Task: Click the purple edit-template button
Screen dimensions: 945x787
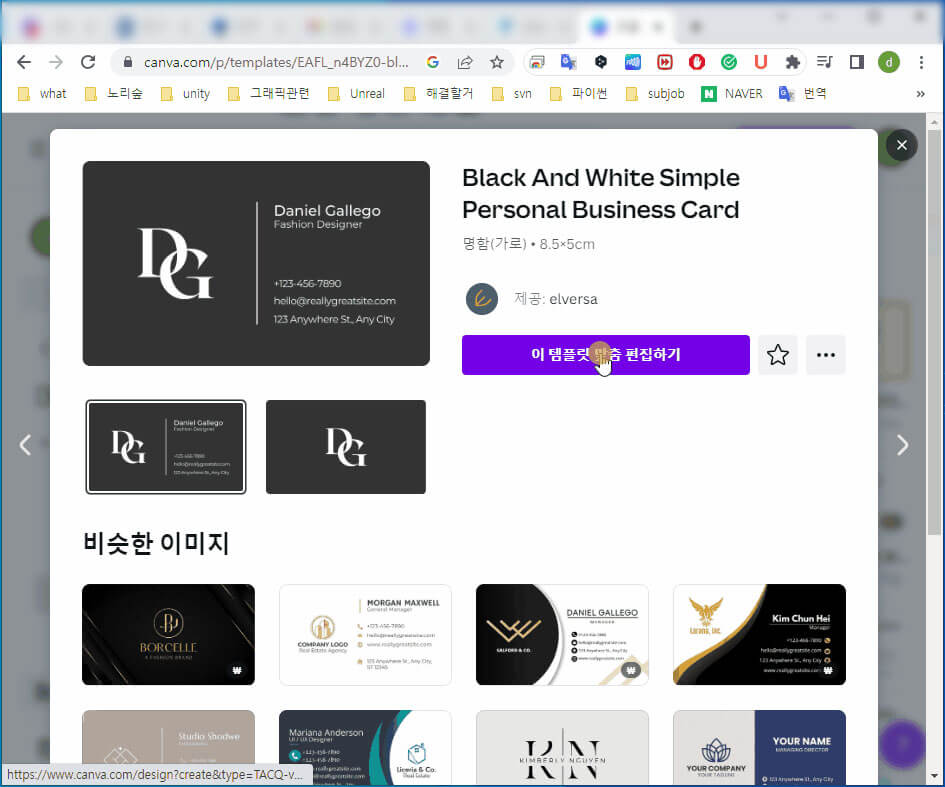Action: [606, 355]
